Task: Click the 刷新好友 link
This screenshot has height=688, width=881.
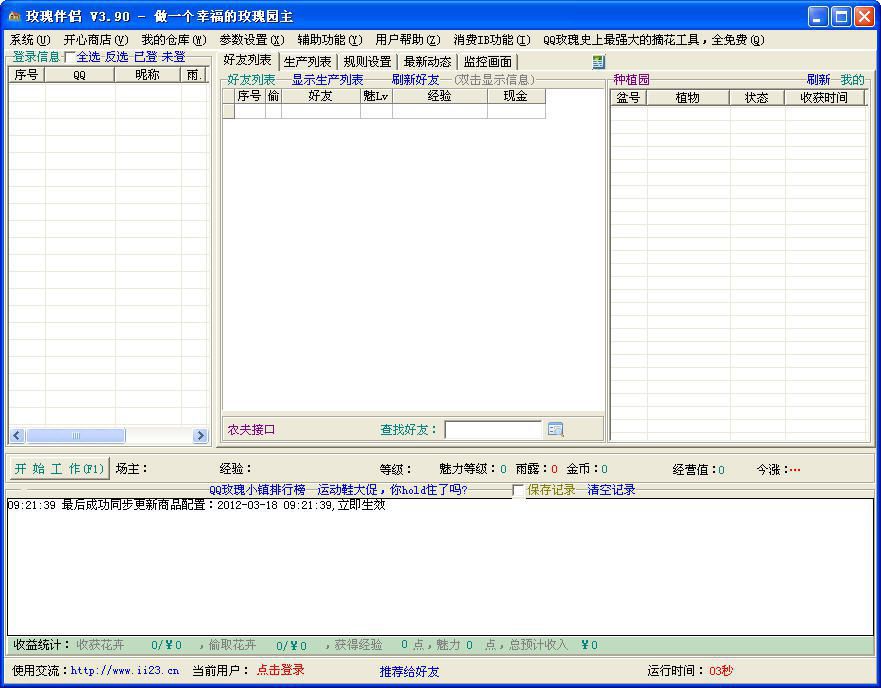Action: click(x=415, y=80)
